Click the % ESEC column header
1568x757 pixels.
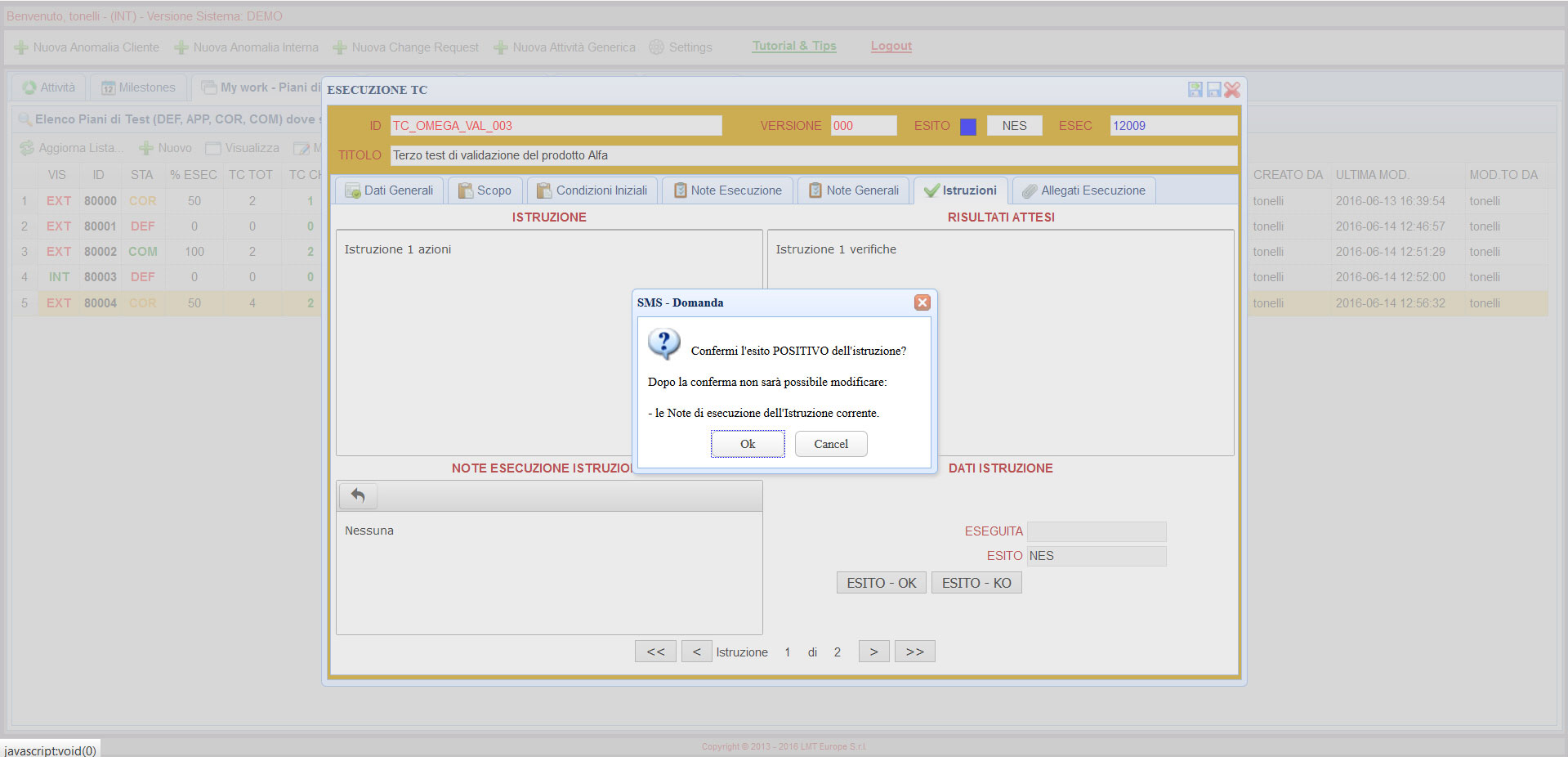pos(194,175)
